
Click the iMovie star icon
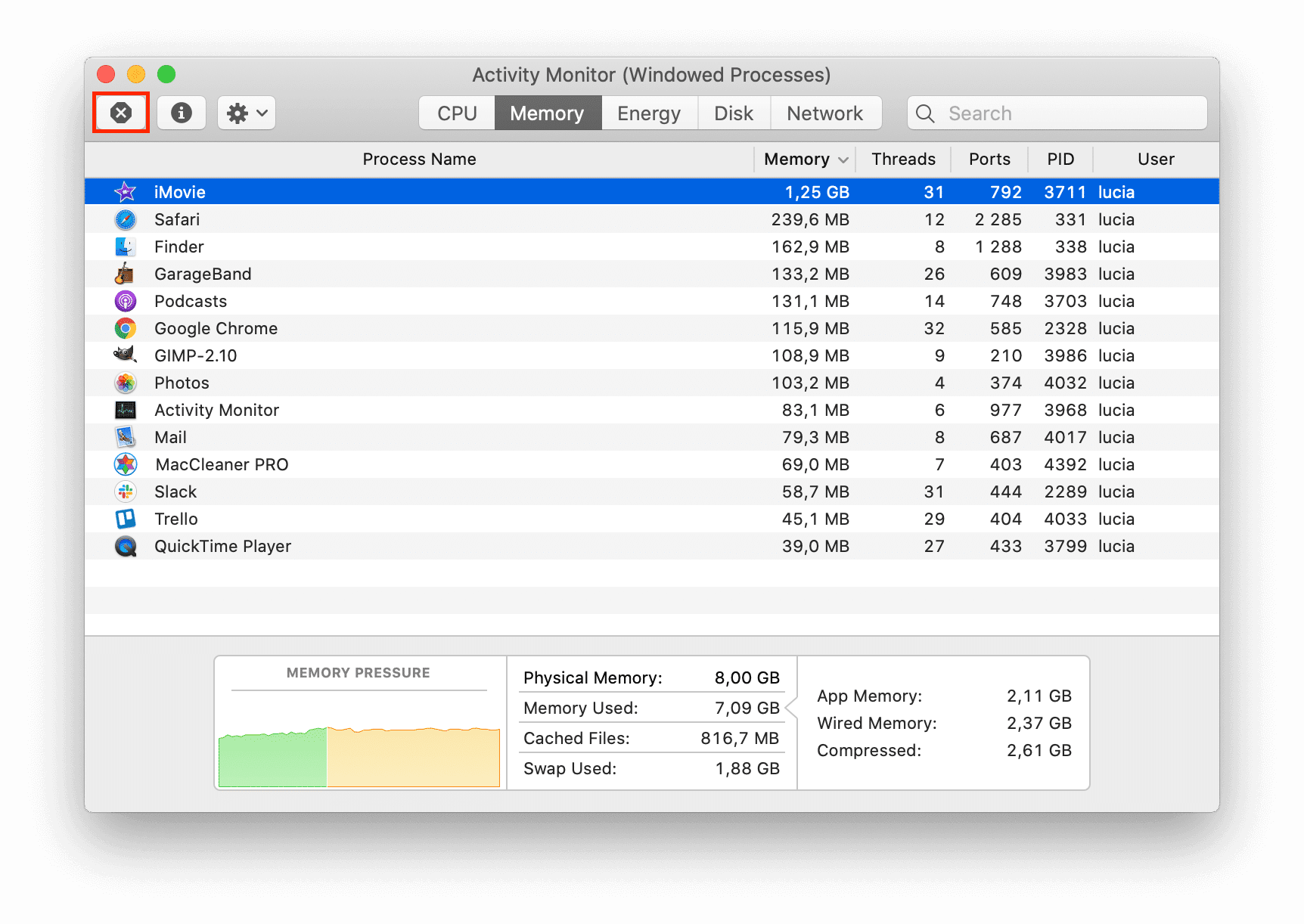pos(126,192)
